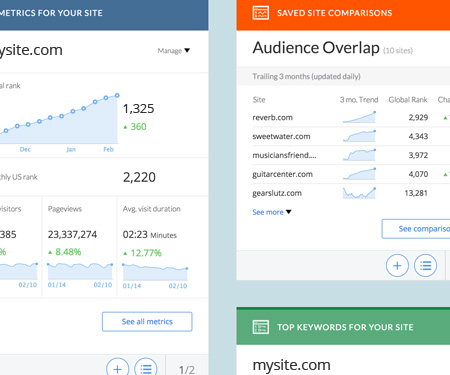Click the Trailing 3 months label
This screenshot has height=375, width=450.
click(x=306, y=76)
